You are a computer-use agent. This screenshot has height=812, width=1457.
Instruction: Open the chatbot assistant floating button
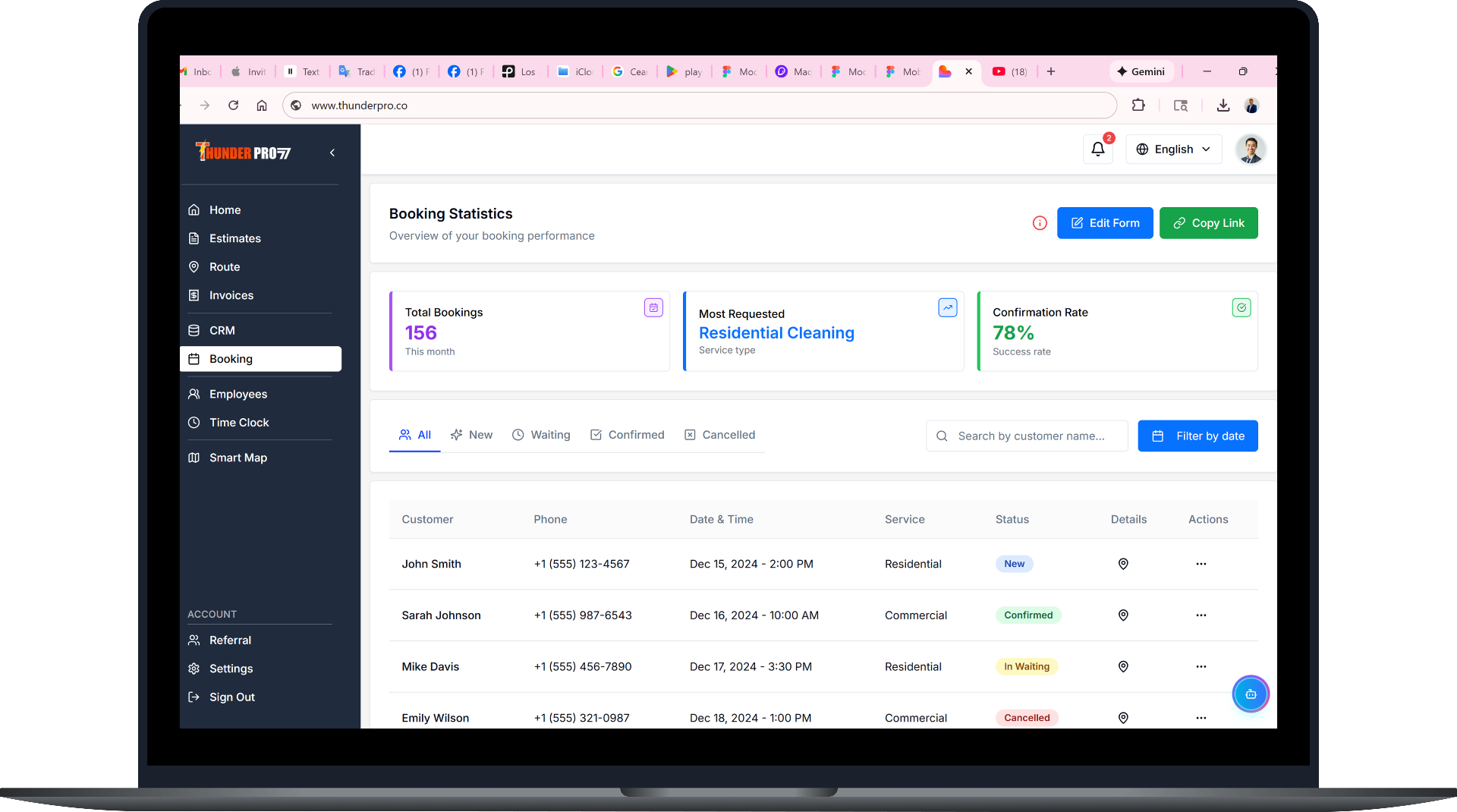point(1251,694)
